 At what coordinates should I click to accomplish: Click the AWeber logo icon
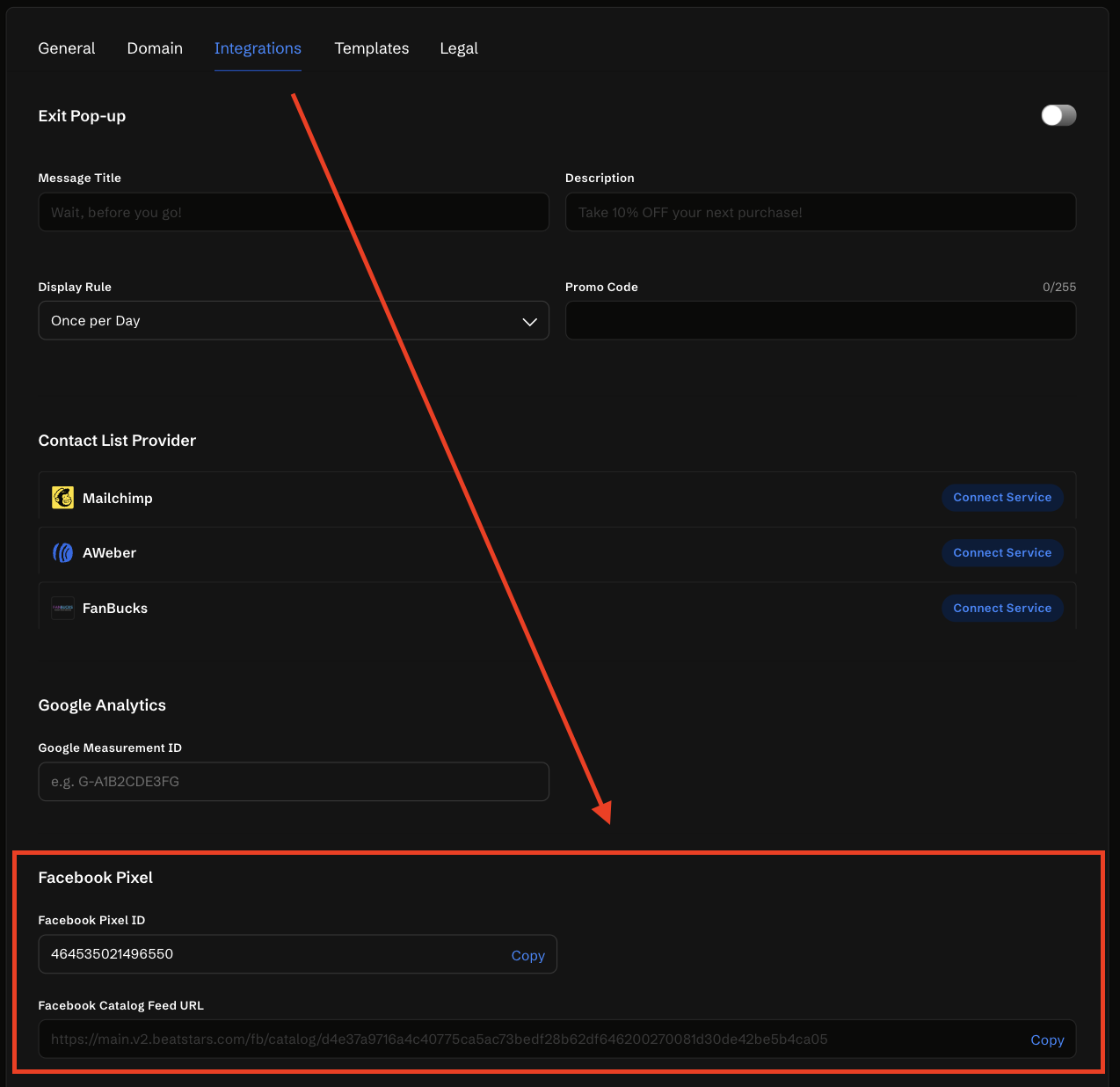(x=62, y=552)
